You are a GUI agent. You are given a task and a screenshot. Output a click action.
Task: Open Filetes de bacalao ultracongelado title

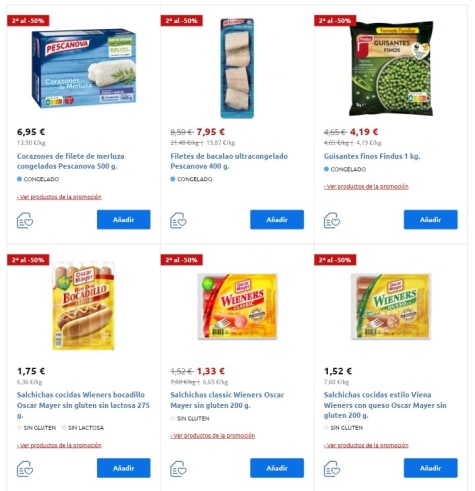[229, 161]
